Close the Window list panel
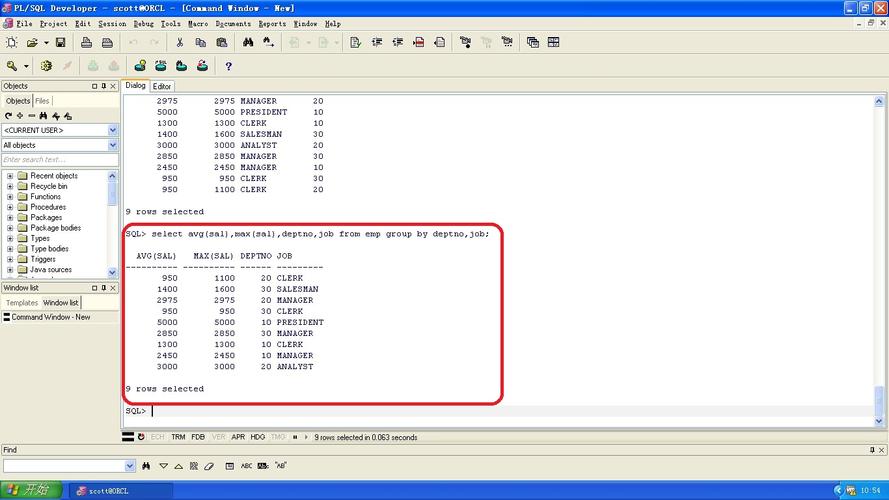Screen dimensions: 889x500 (x=113, y=288)
